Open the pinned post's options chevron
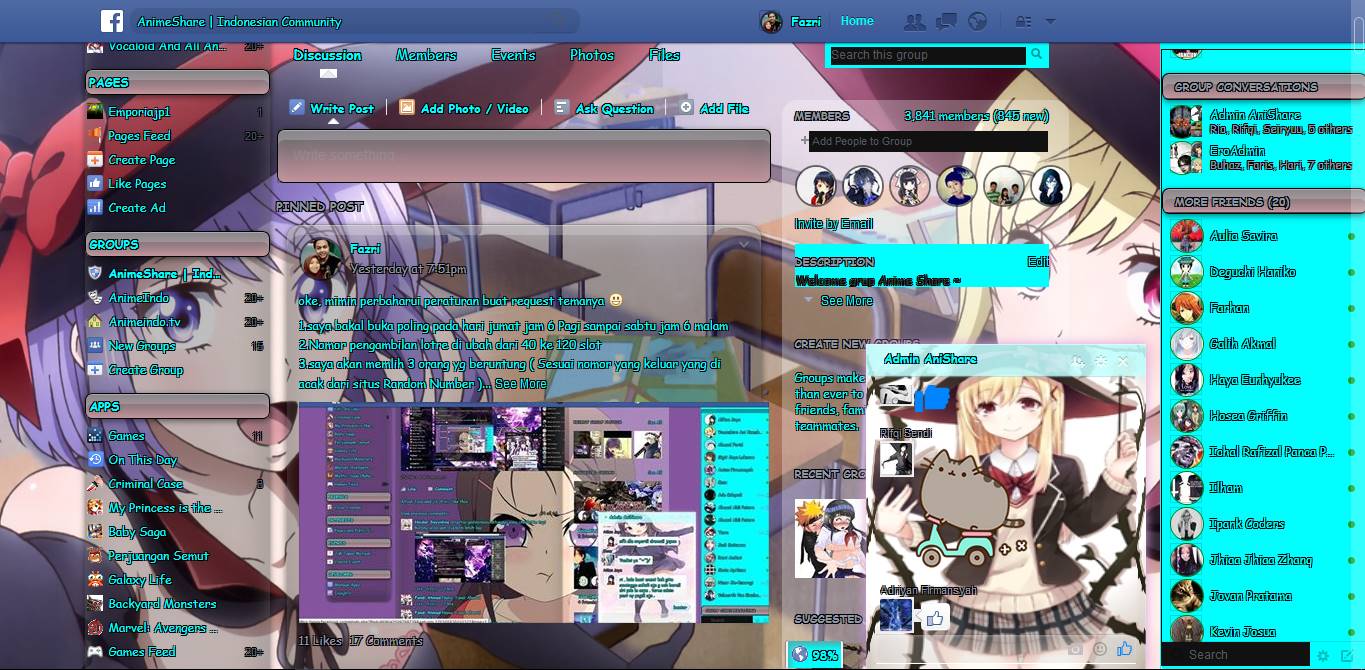This screenshot has height=670, width=1365. [743, 243]
